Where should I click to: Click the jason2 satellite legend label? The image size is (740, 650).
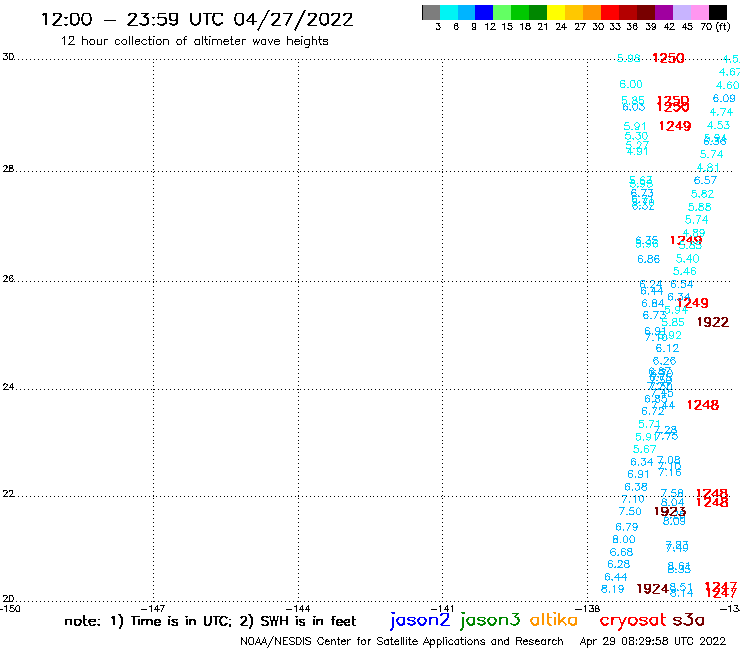(420, 620)
